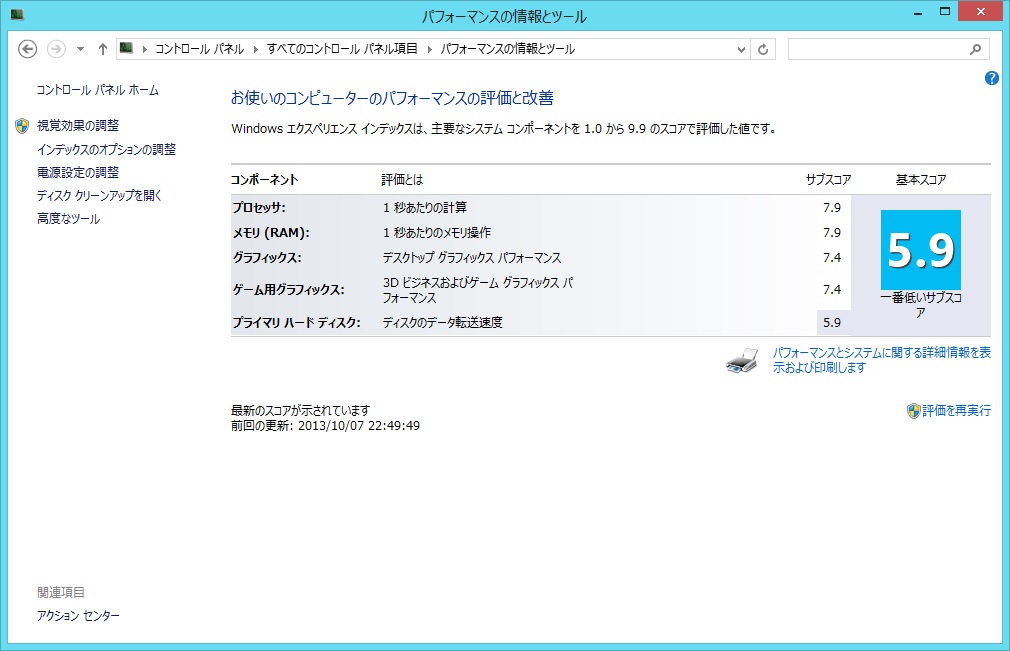The width and height of the screenshot is (1010, 651).
Task: Select パフォーマンスの情報とツール breadcrumb
Action: [x=508, y=49]
